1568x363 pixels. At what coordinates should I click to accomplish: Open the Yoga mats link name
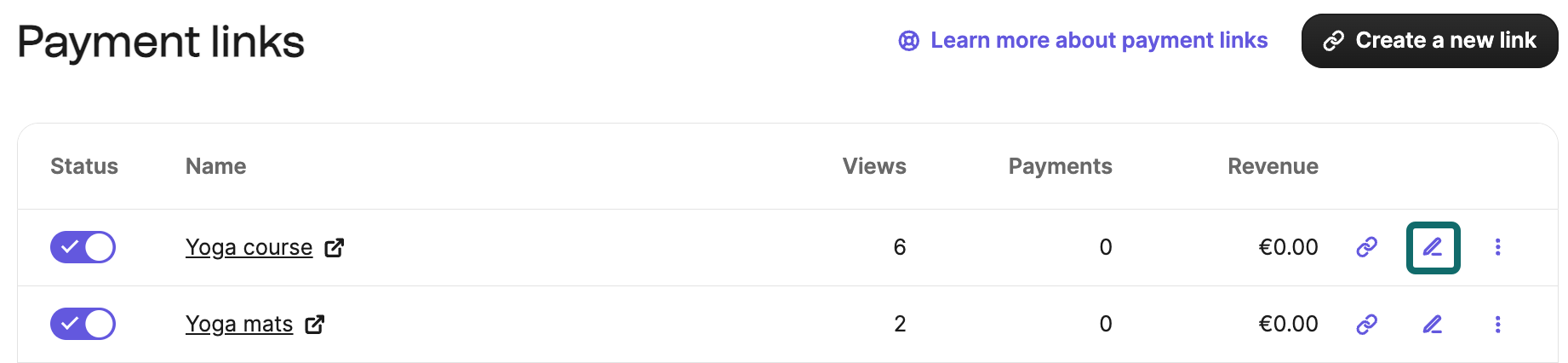239,324
